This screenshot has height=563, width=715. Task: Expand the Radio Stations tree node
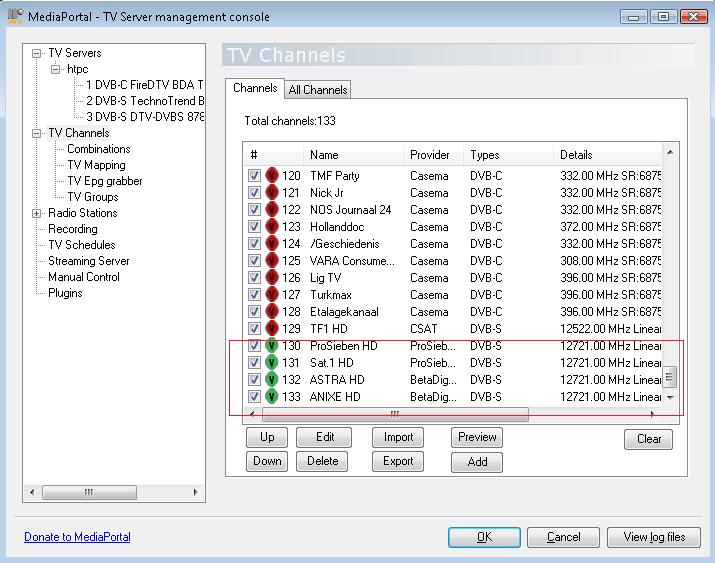[37, 213]
